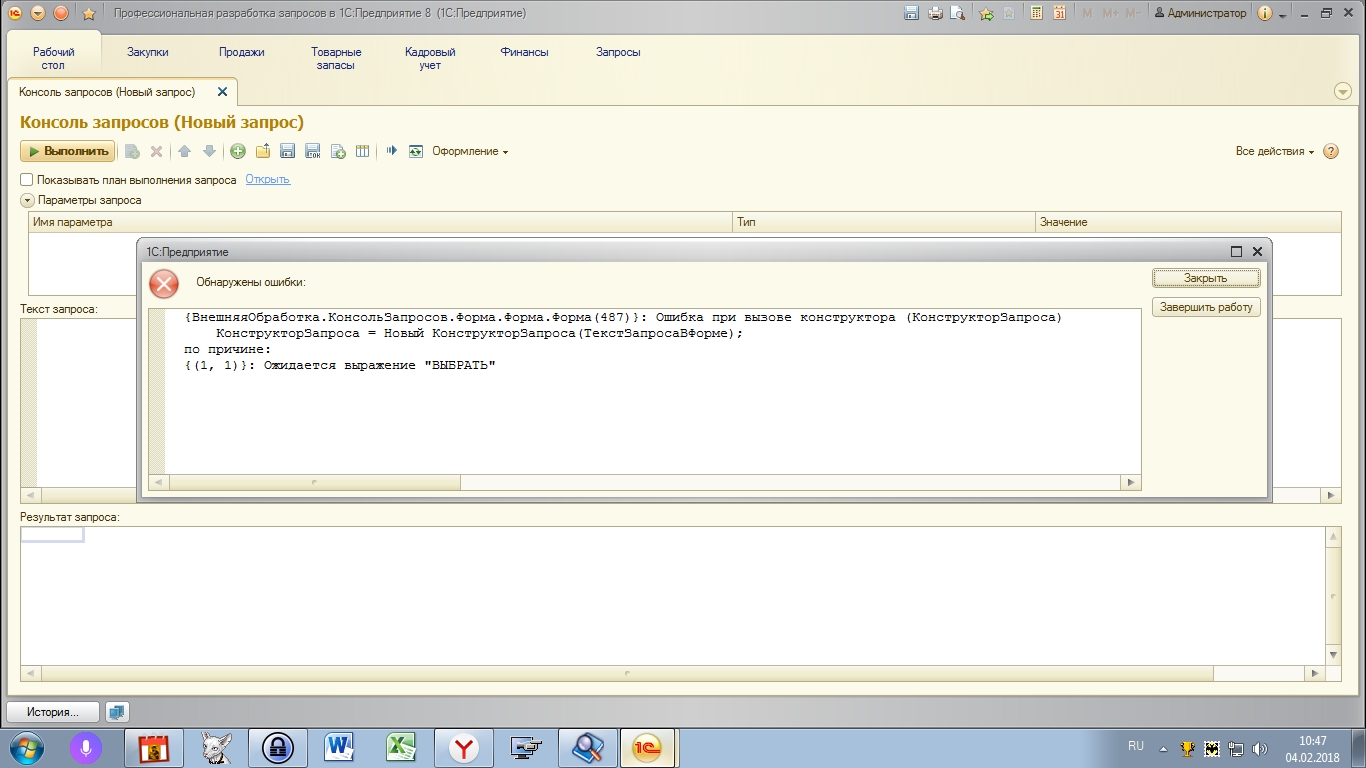The height and width of the screenshot is (768, 1366).
Task: Follow the 'Открыть' link
Action: coord(268,180)
